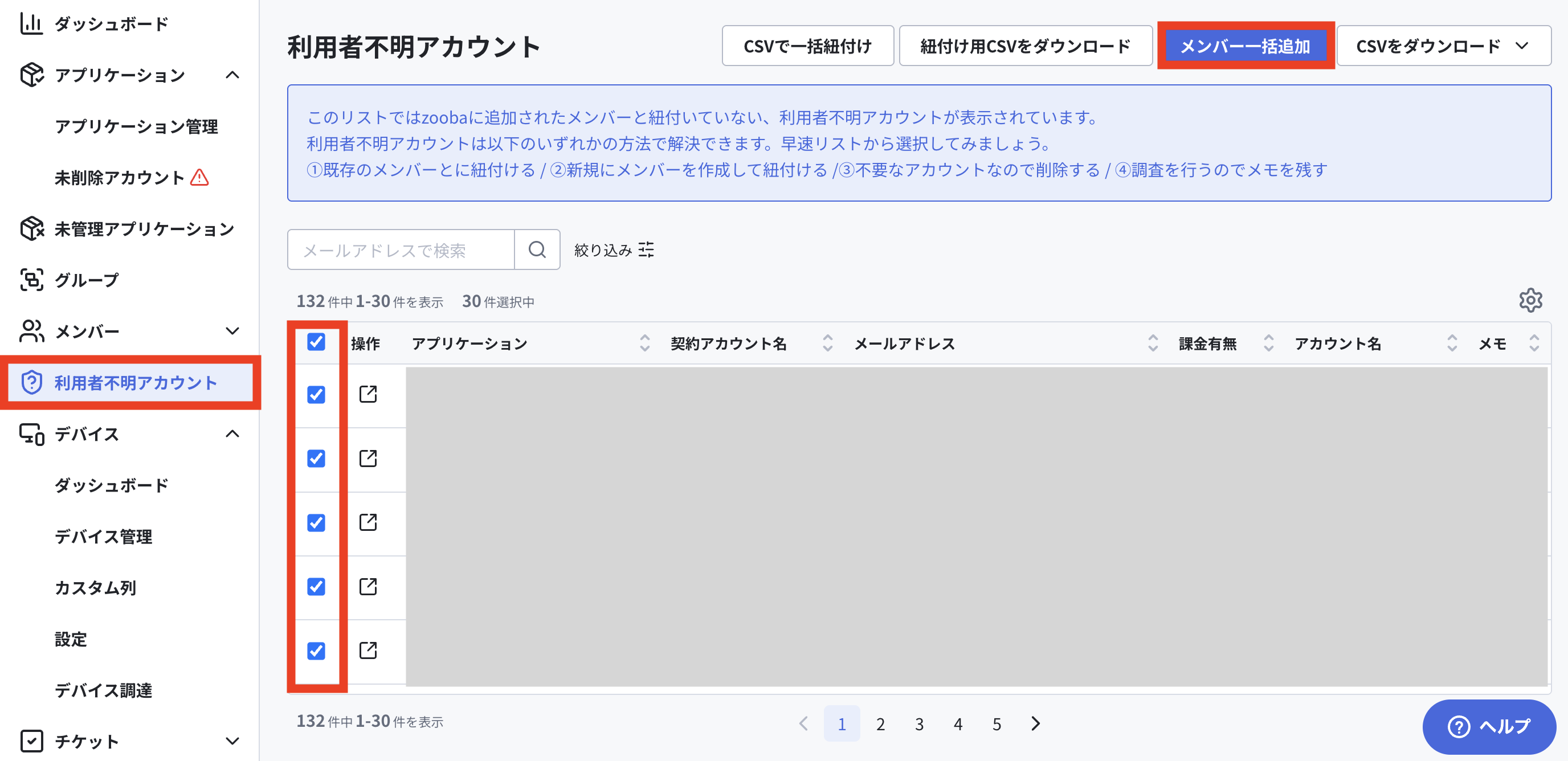Open the ヘルプ button
Image resolution: width=1568 pixels, height=761 pixels.
pyautogui.click(x=1489, y=726)
